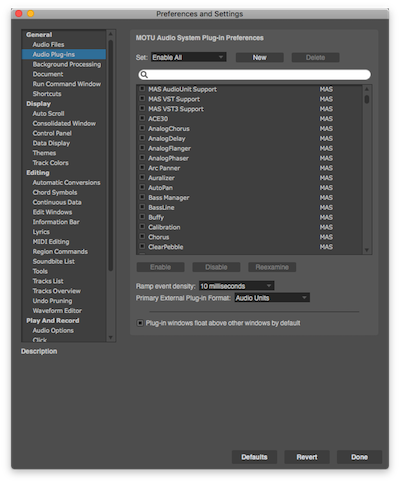Open Background Processing preferences
This screenshot has height=483, width=400.
click(67, 64)
